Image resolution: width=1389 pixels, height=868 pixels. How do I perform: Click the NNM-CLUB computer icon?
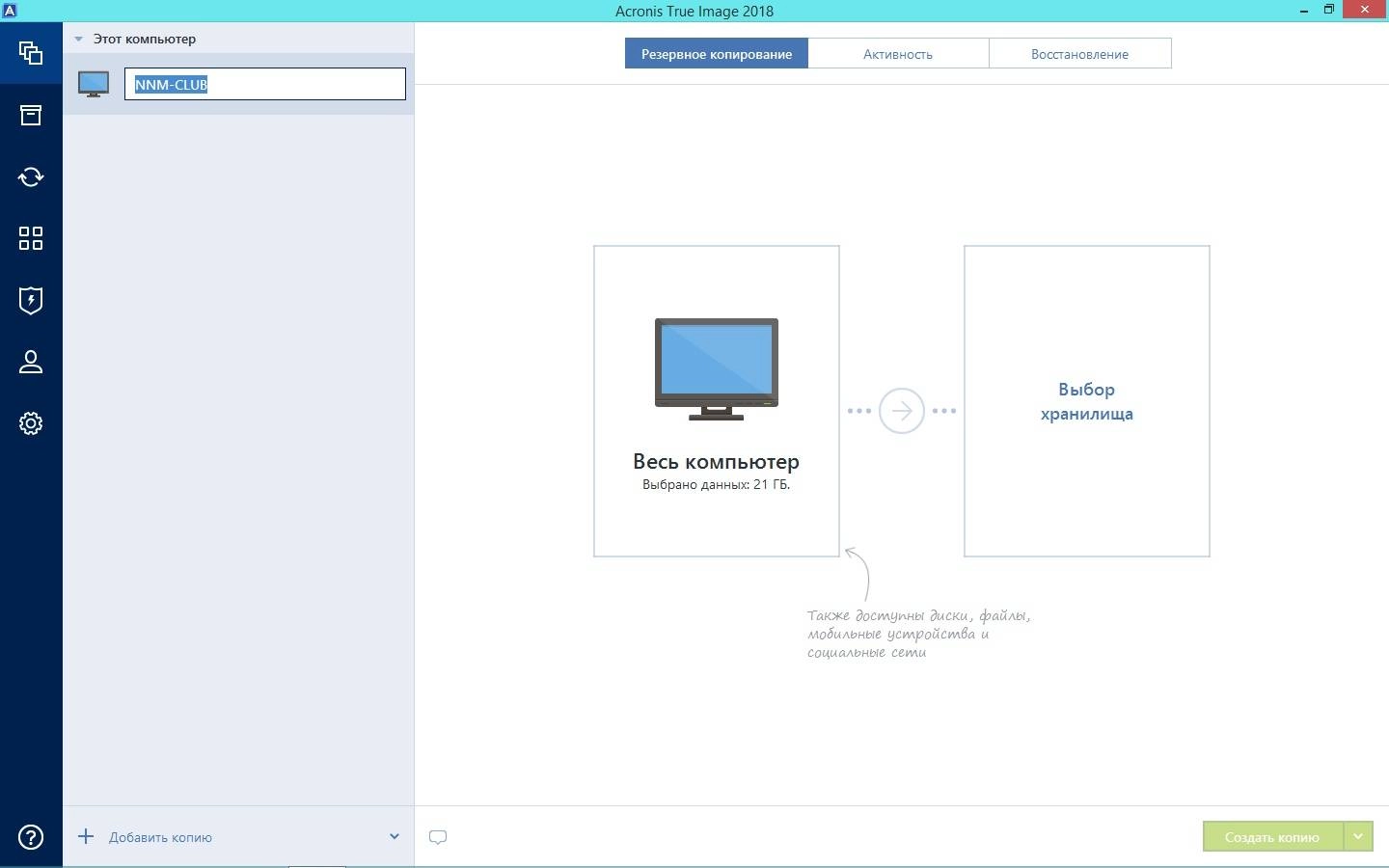(94, 84)
